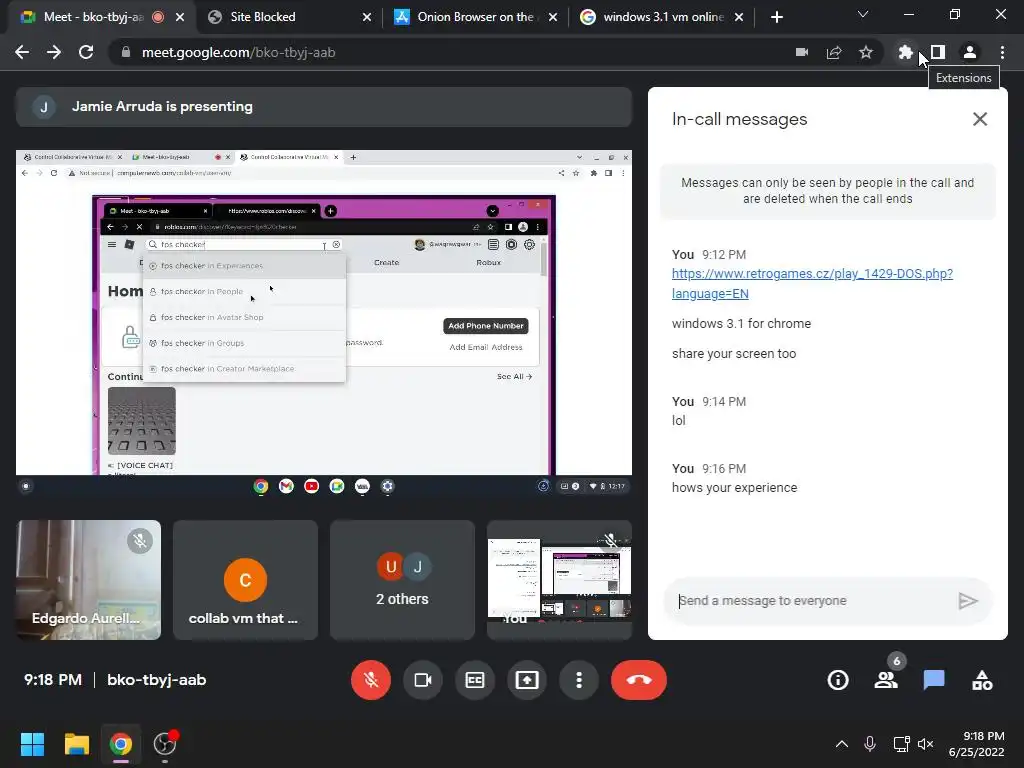This screenshot has height=768, width=1024.
Task: Close the In-call messages panel
Action: coord(980,119)
